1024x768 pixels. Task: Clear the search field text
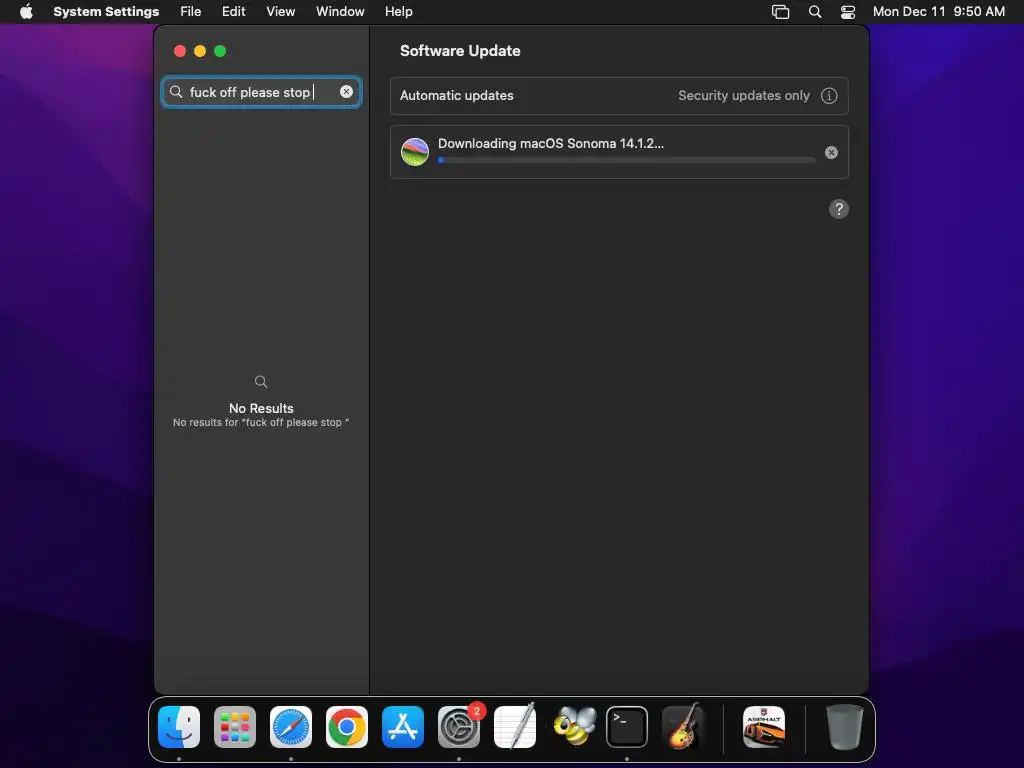tap(346, 92)
